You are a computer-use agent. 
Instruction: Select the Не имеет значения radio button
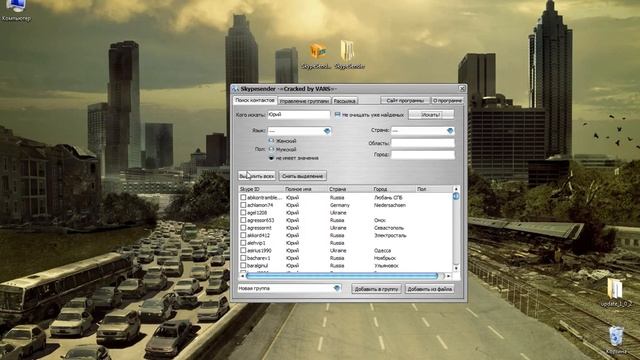[271, 158]
